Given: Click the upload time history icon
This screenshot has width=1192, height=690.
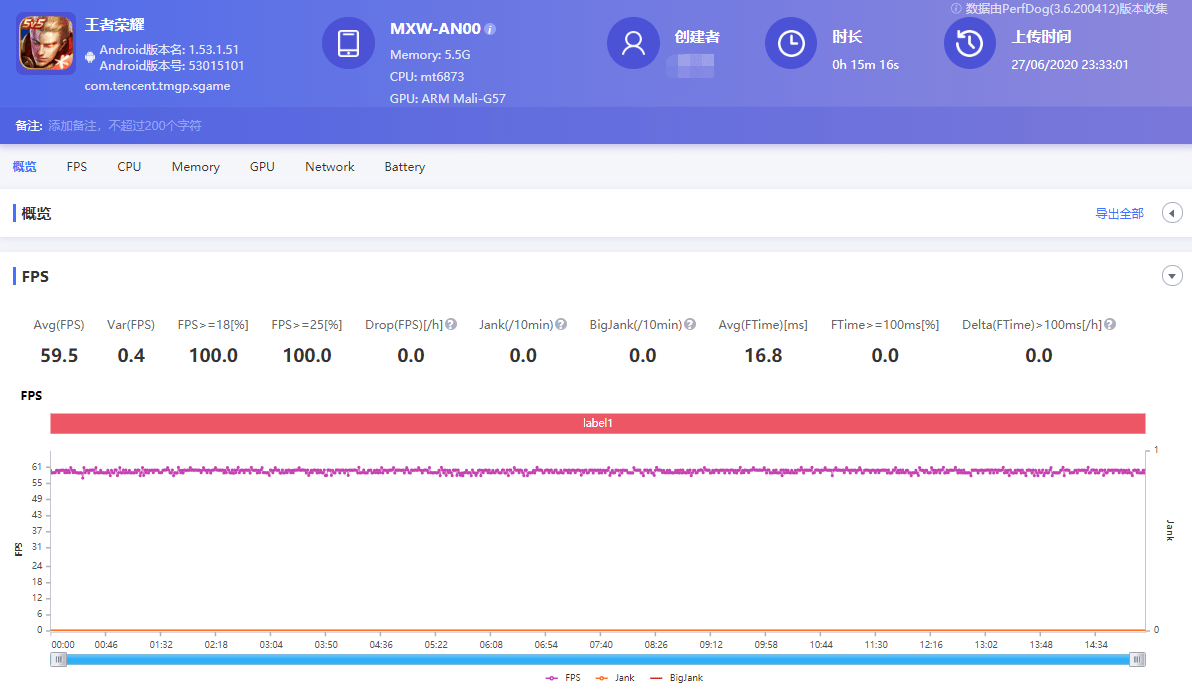Looking at the screenshot, I should [970, 44].
